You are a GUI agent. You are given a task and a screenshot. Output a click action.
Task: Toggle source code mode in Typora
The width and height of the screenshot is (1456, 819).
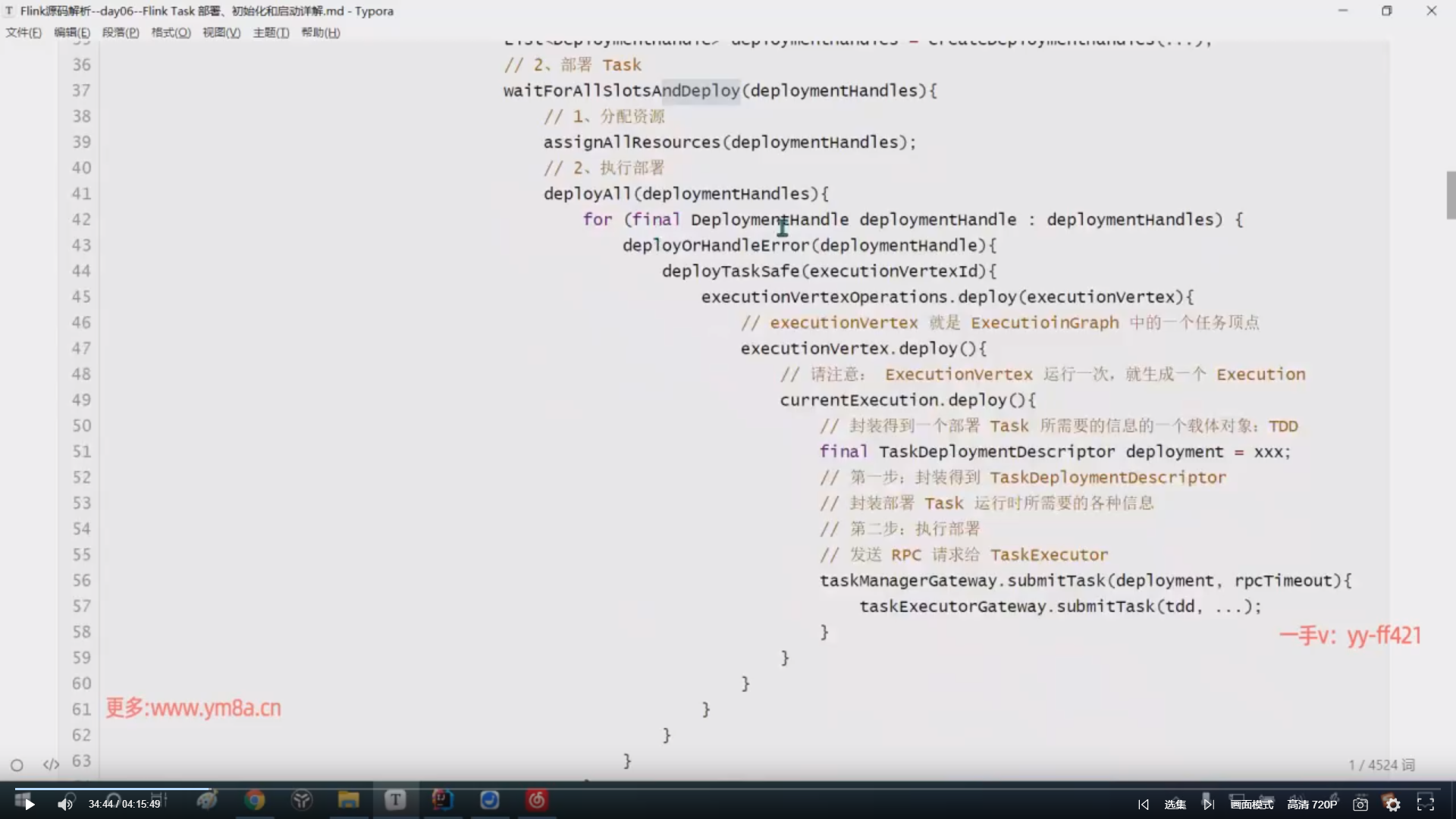(51, 764)
